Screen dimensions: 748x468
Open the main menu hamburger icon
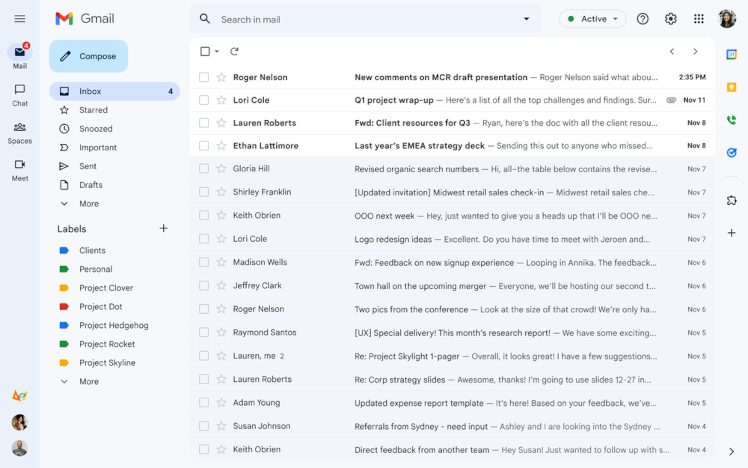(19, 19)
